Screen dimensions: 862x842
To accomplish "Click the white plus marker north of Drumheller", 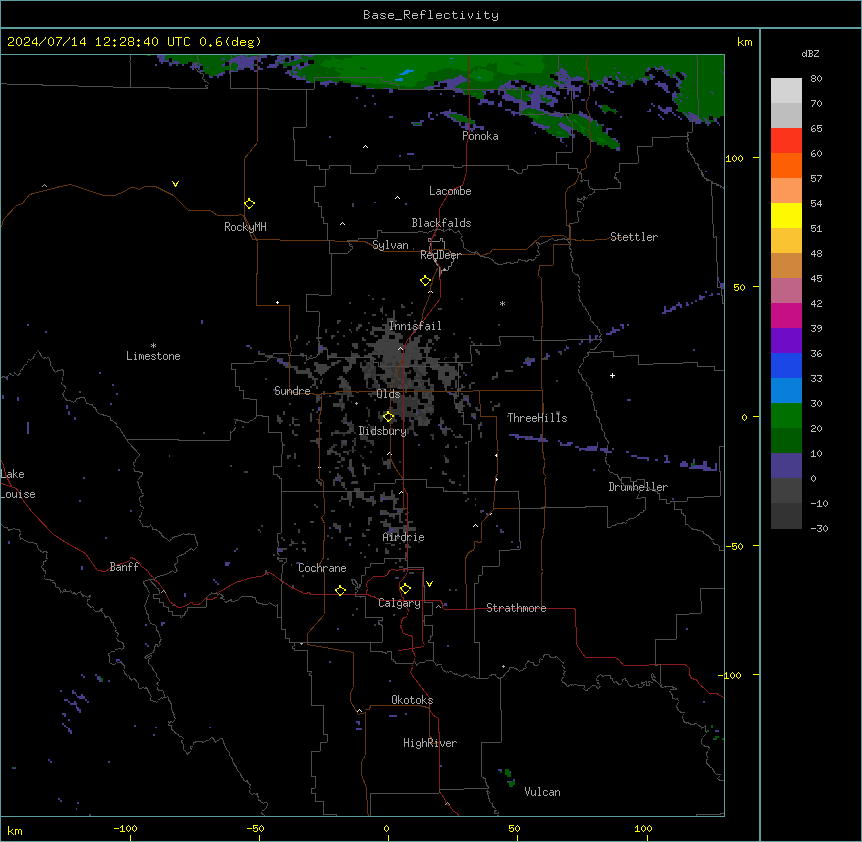I will [x=612, y=375].
